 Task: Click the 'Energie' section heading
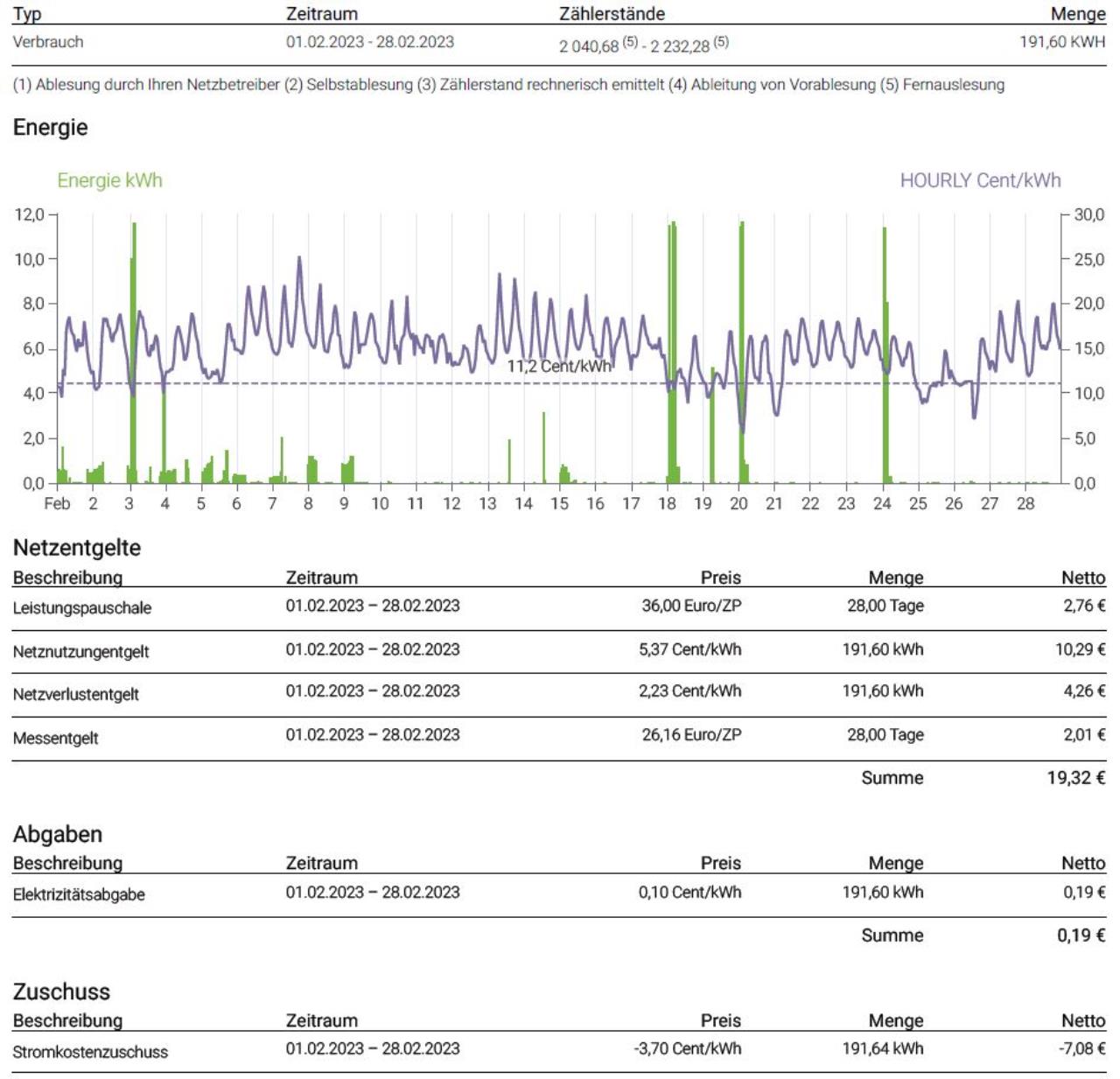50,128
